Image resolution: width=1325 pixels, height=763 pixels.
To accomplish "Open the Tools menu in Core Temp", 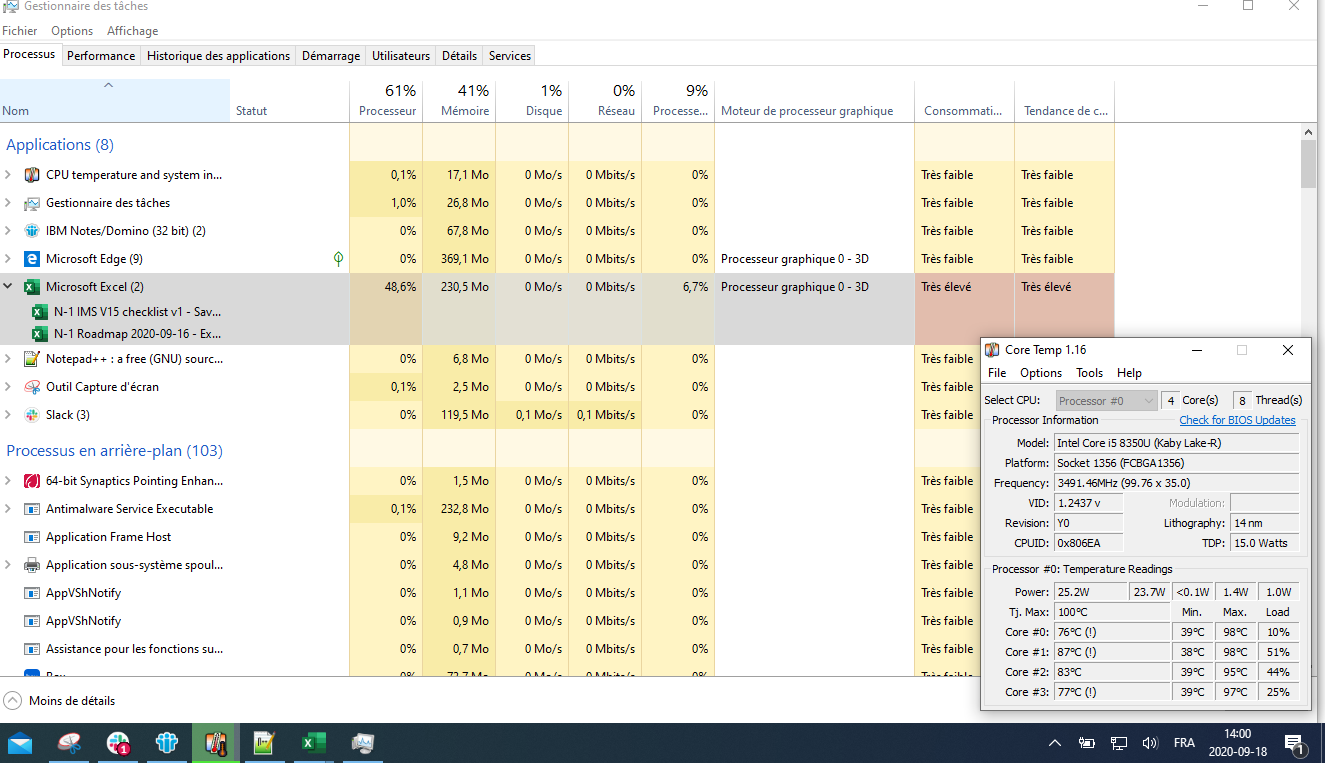I will pyautogui.click(x=1089, y=373).
